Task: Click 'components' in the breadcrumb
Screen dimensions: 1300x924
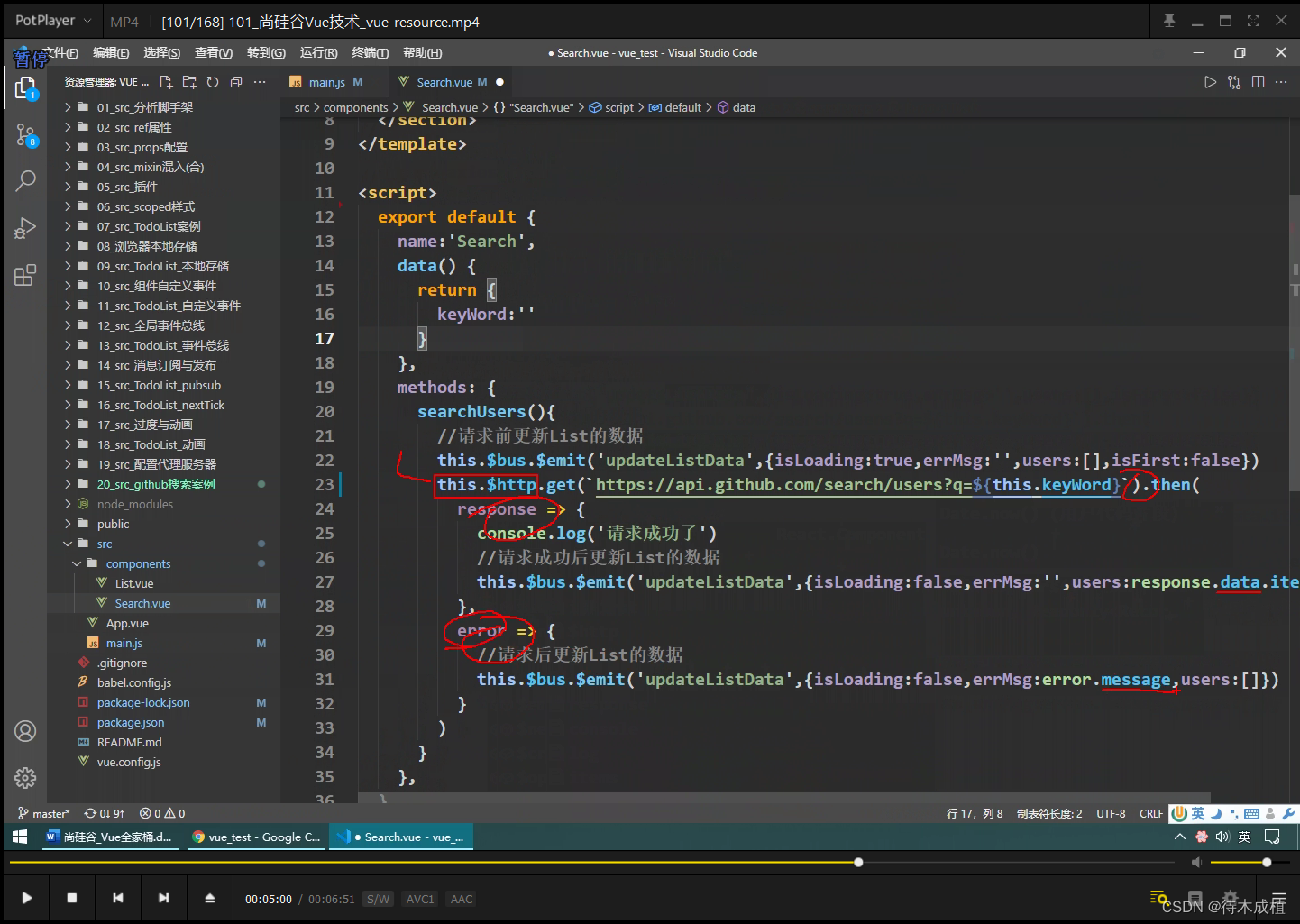Action: [x=355, y=107]
